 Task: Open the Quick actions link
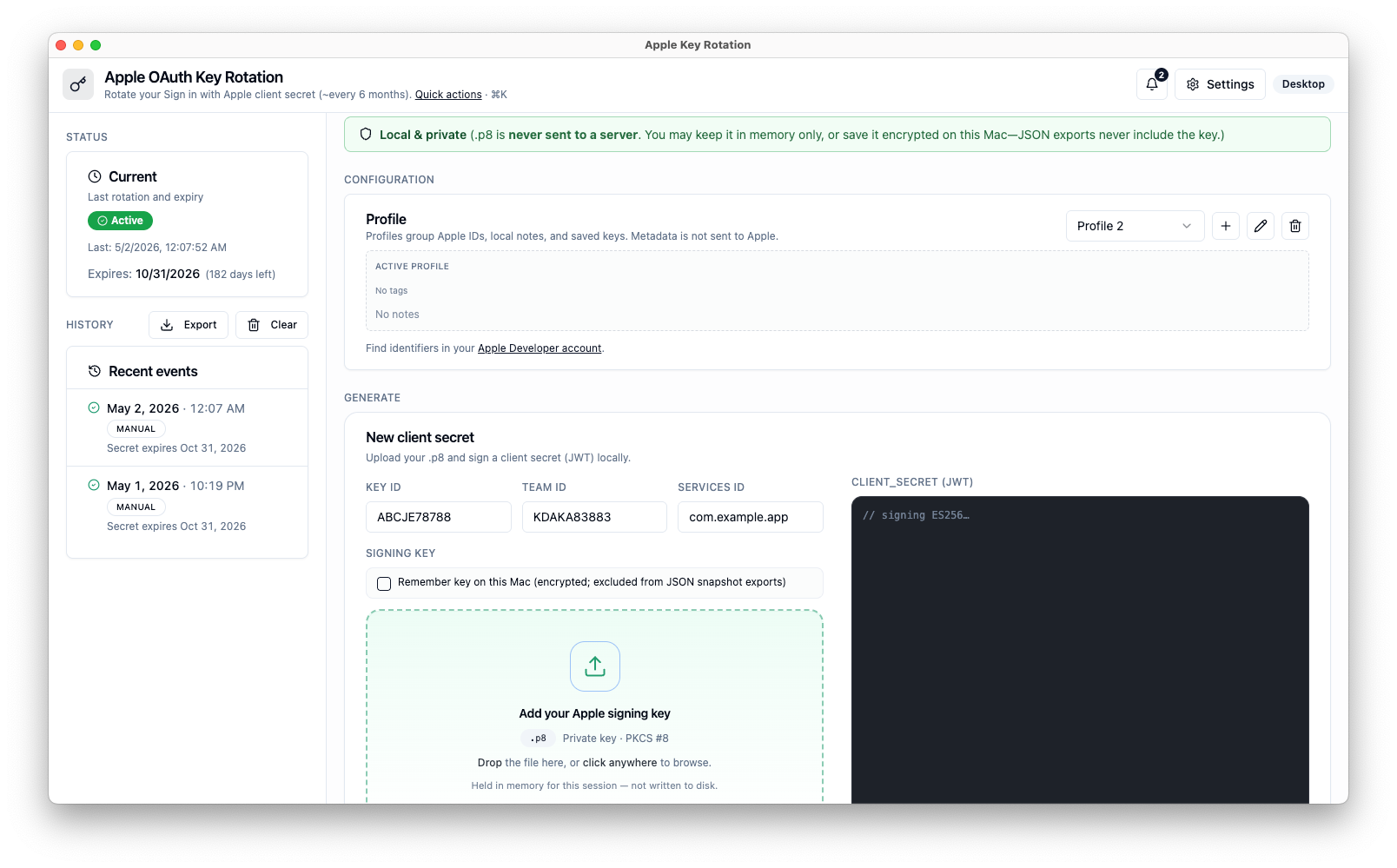pos(448,95)
